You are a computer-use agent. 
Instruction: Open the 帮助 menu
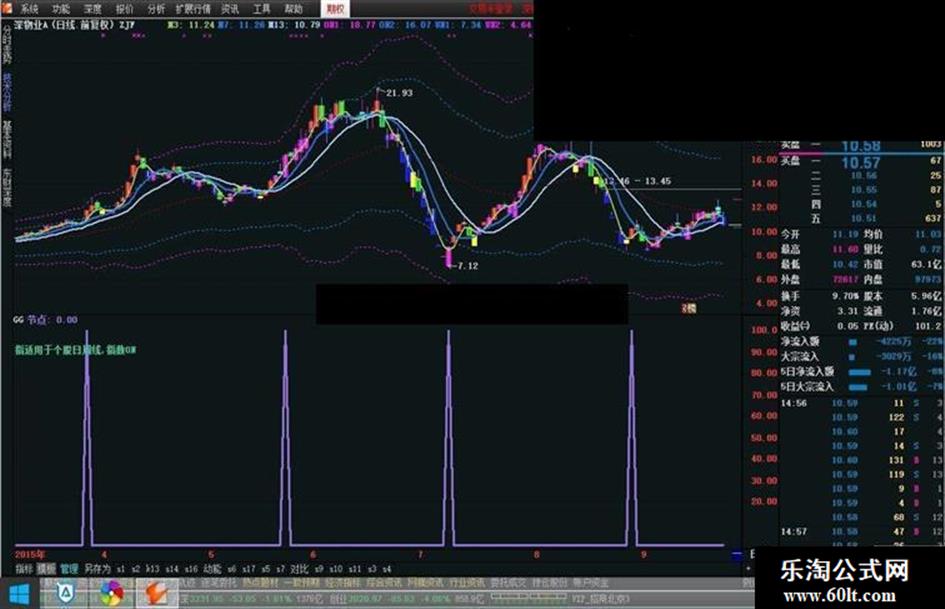(294, 8)
